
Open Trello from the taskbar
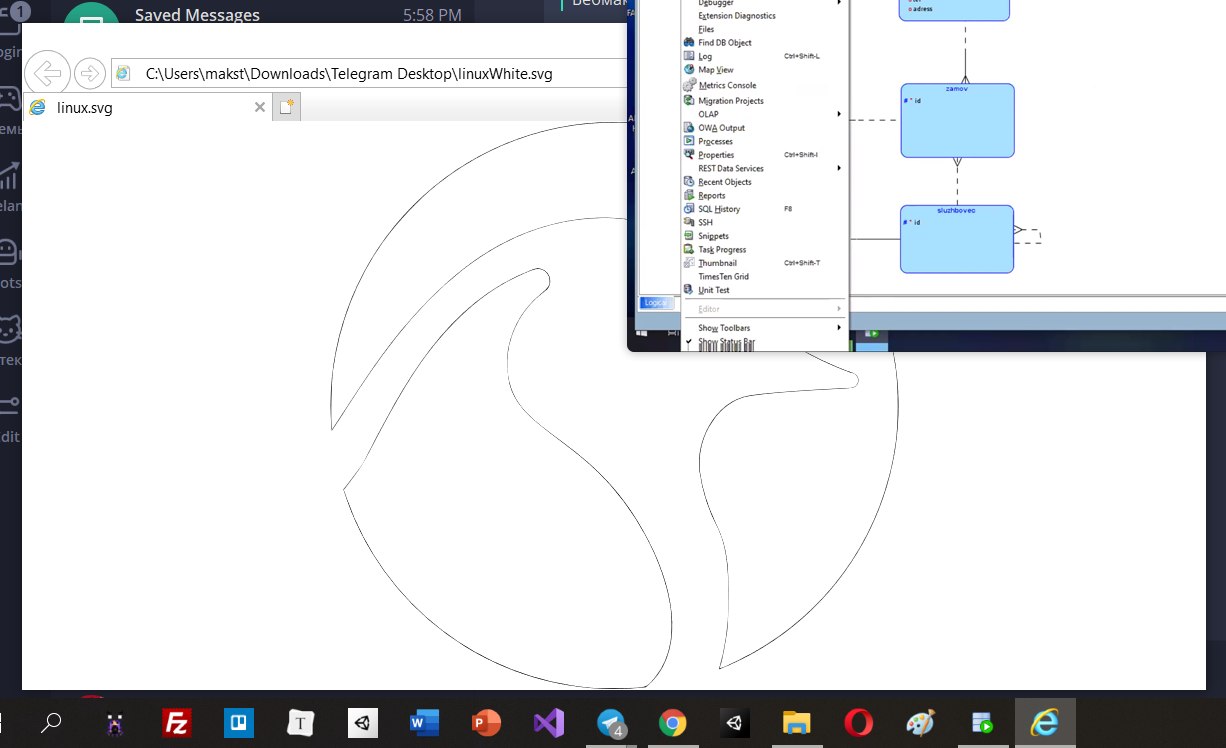coord(239,723)
